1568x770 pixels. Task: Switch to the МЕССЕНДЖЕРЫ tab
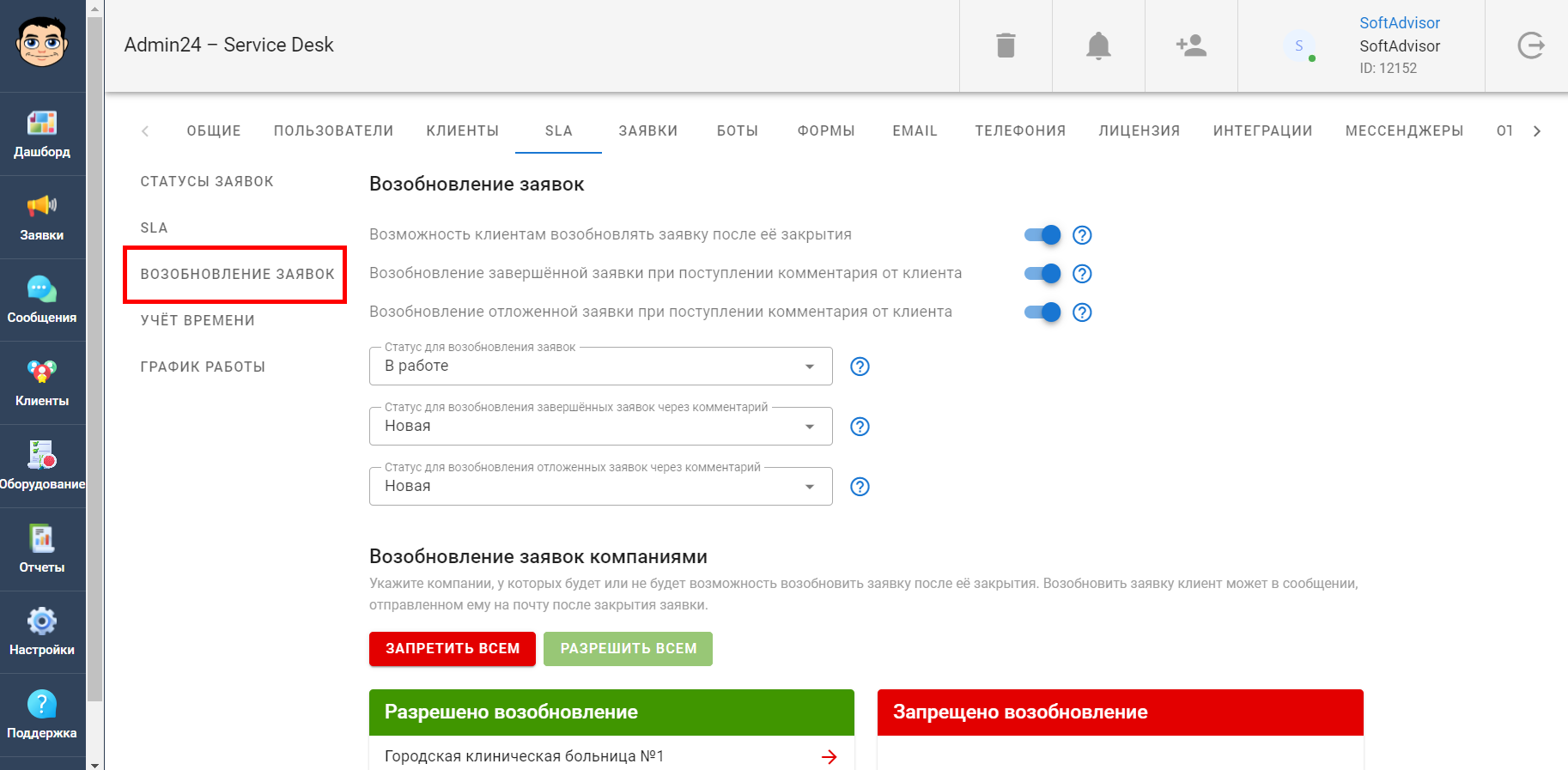tap(1404, 130)
